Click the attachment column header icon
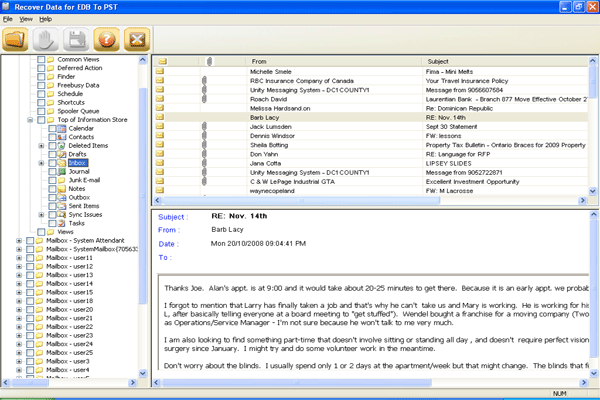Image resolution: width=600 pixels, height=400 pixels. [x=207, y=61]
